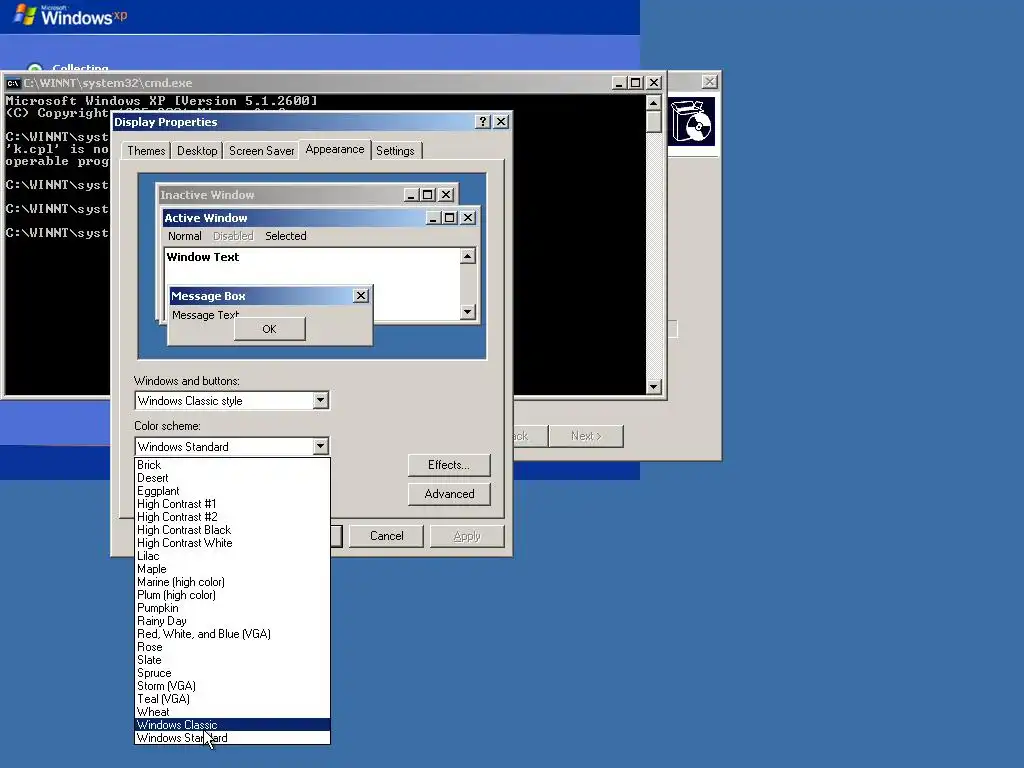
Task: Choose Rose color scheme
Action: click(x=232, y=647)
